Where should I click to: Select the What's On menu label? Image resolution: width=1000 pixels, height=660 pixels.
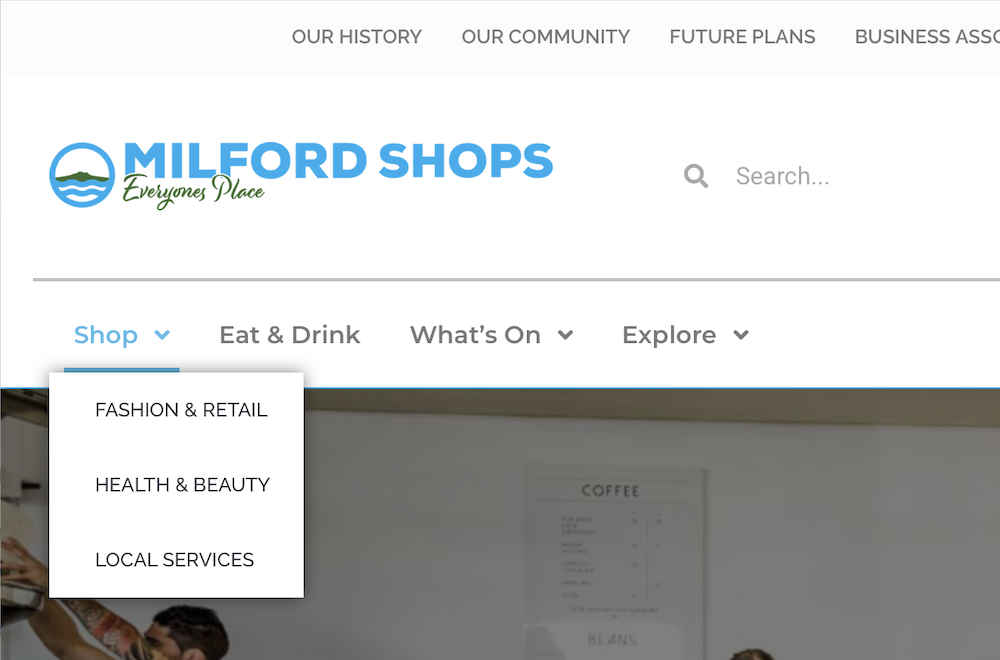[475, 335]
